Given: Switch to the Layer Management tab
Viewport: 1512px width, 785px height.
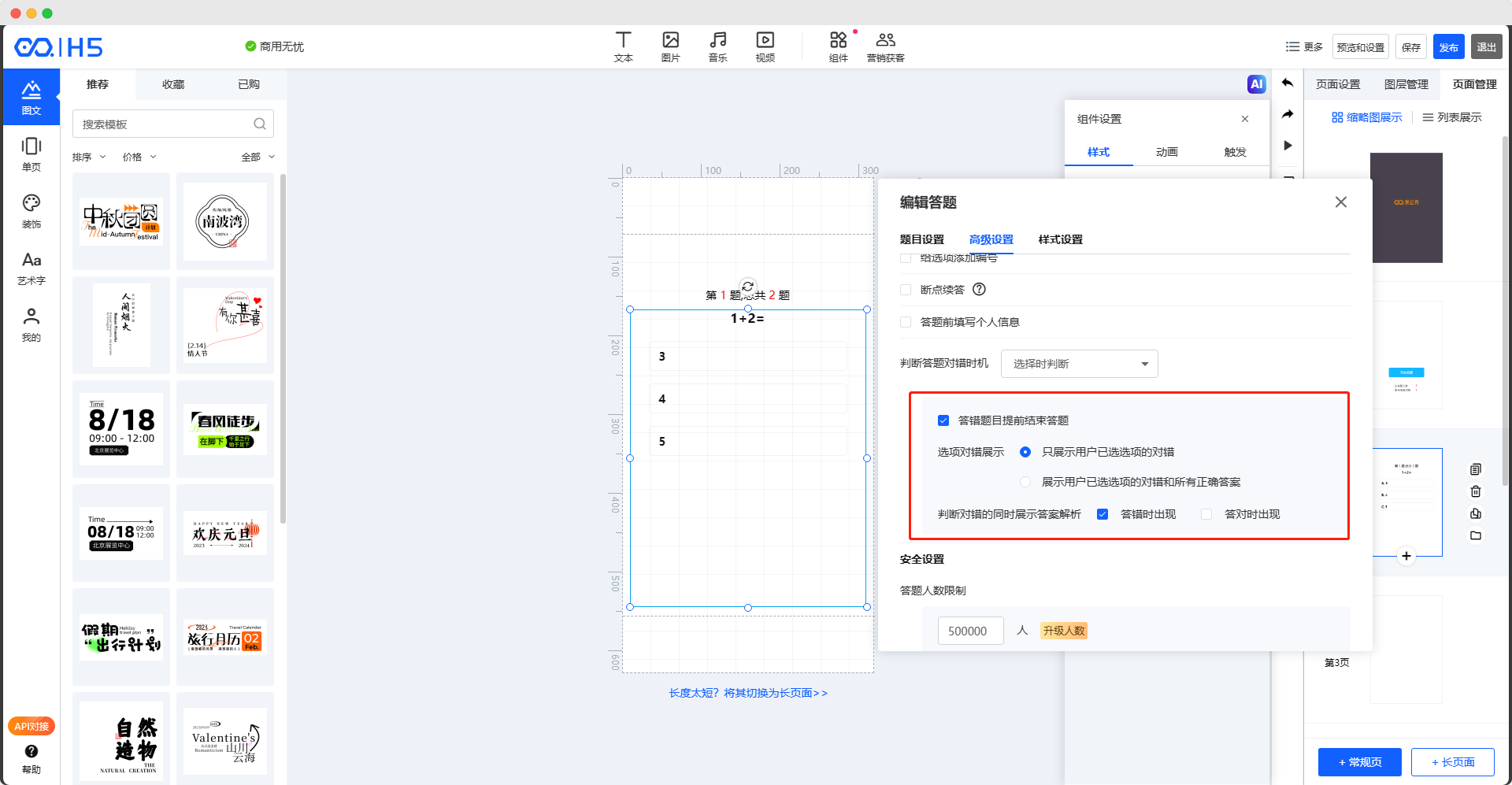Looking at the screenshot, I should [x=1406, y=84].
